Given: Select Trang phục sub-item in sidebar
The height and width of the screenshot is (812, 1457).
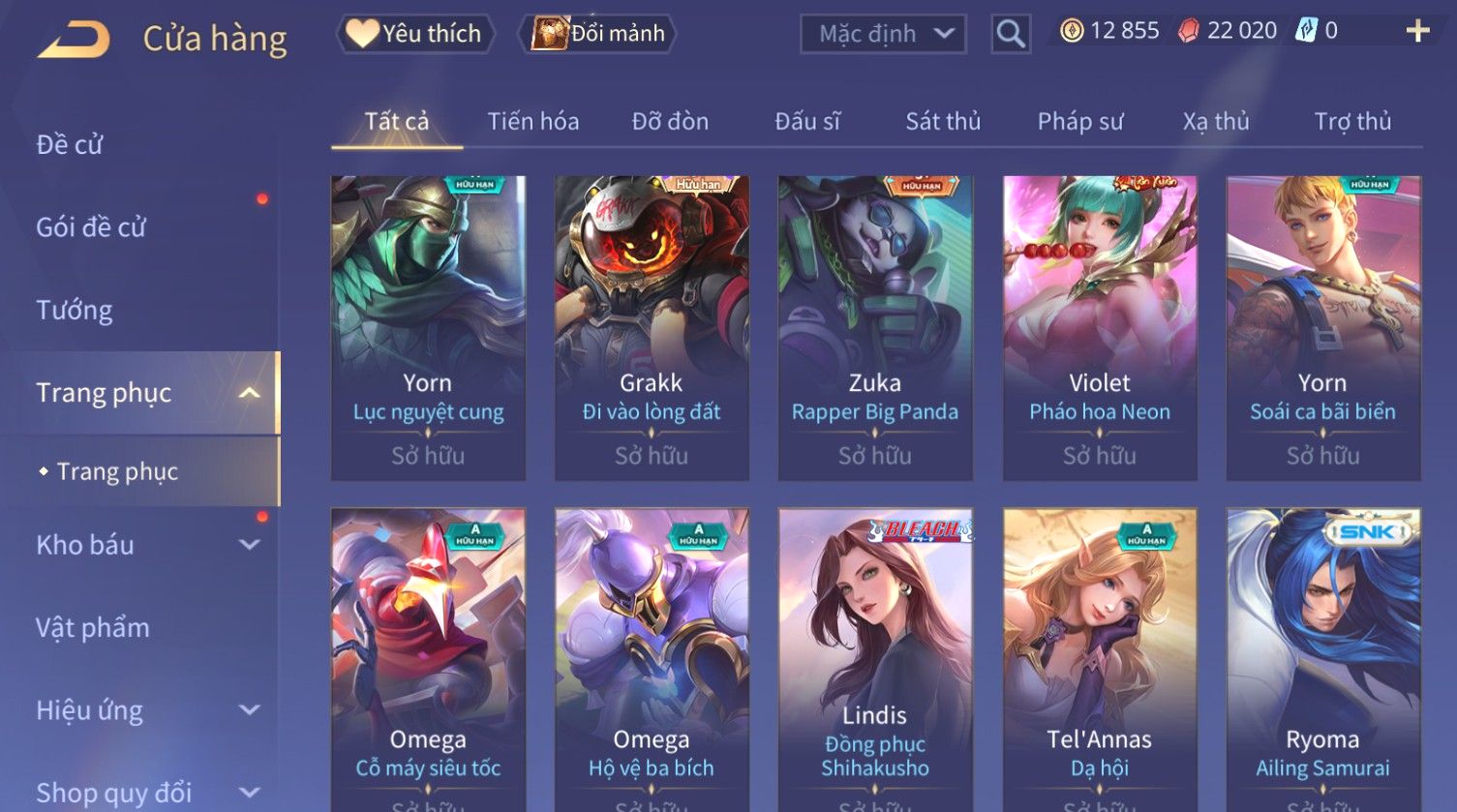Looking at the screenshot, I should 117,471.
